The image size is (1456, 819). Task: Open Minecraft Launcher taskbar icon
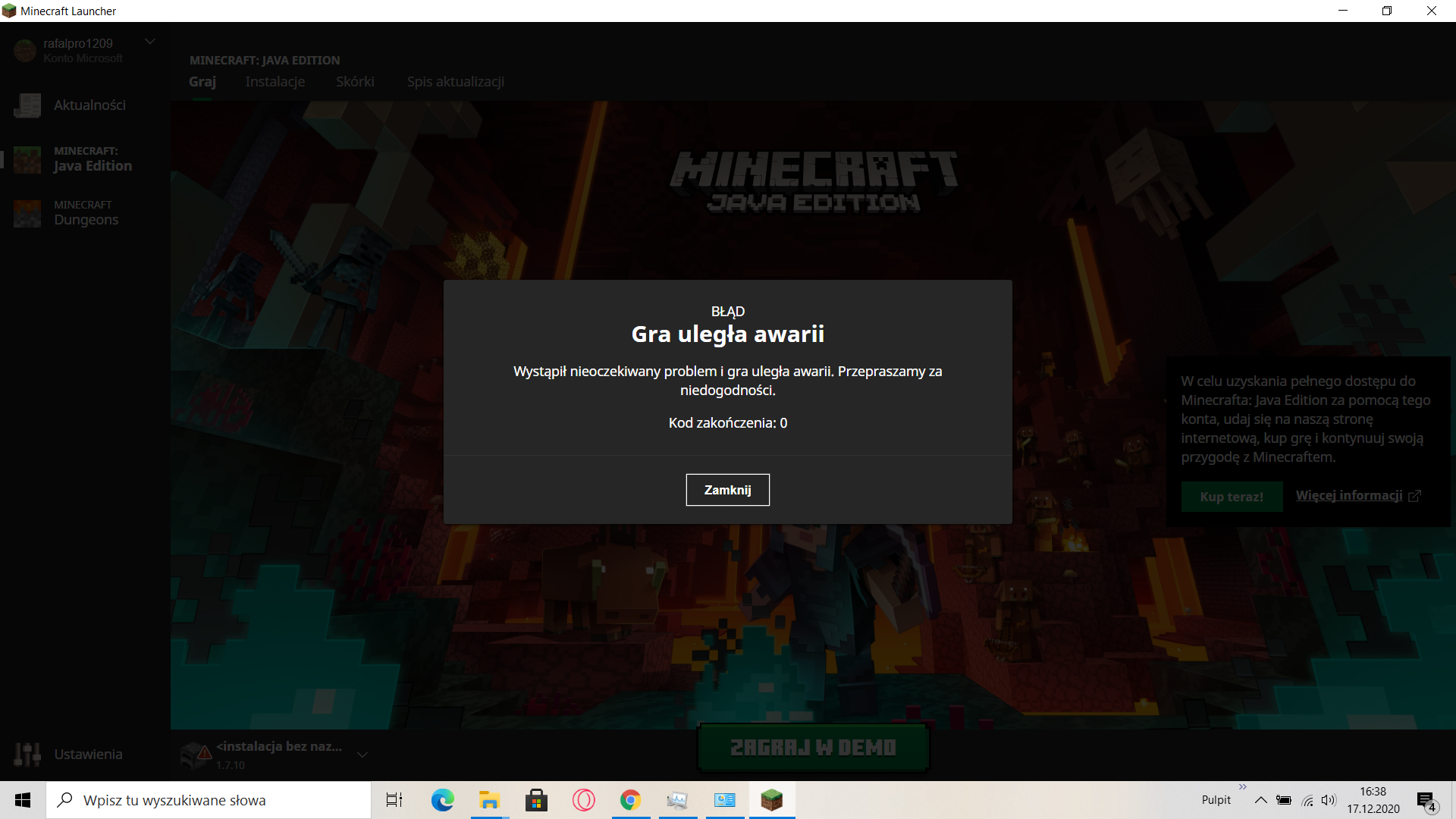(x=771, y=800)
